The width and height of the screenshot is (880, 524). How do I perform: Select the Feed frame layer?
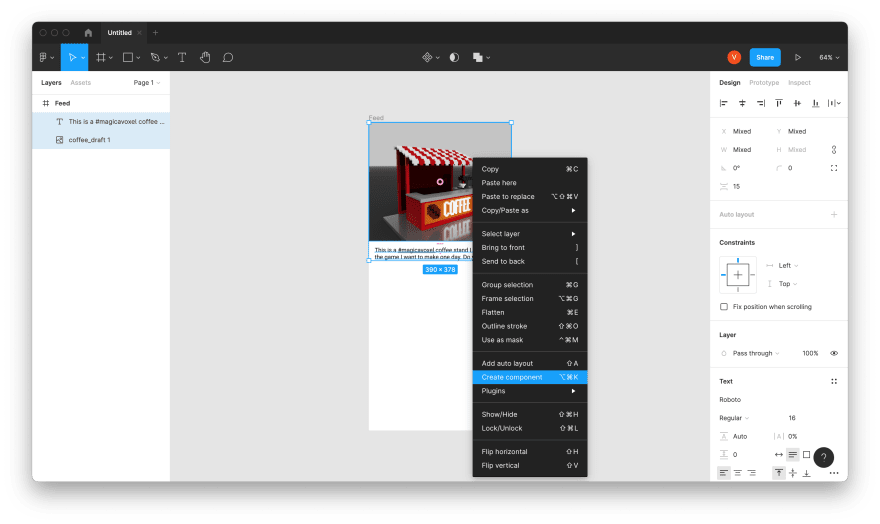101,103
